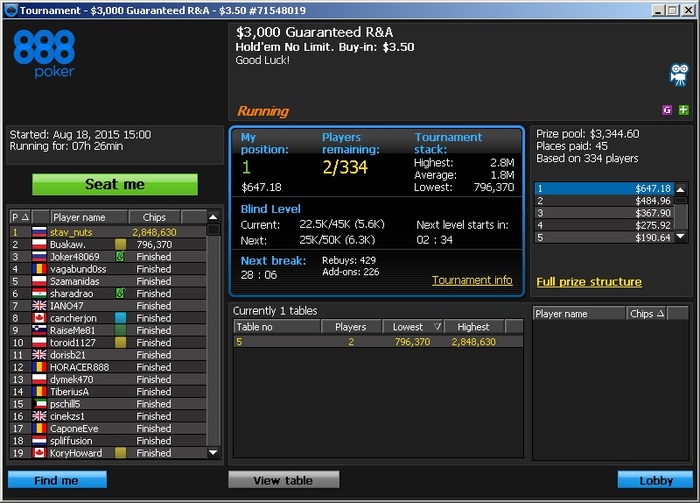
Task: Select player cinekzs1 row
Action: point(108,416)
